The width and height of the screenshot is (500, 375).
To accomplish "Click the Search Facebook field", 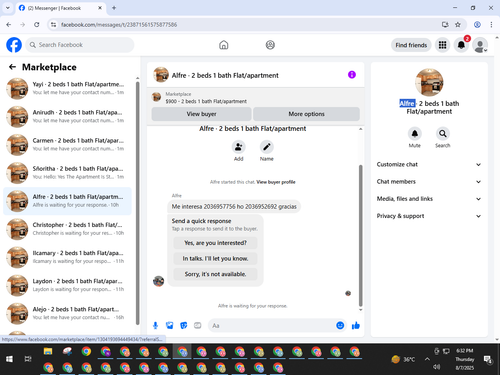I will pyautogui.click(x=80, y=45).
